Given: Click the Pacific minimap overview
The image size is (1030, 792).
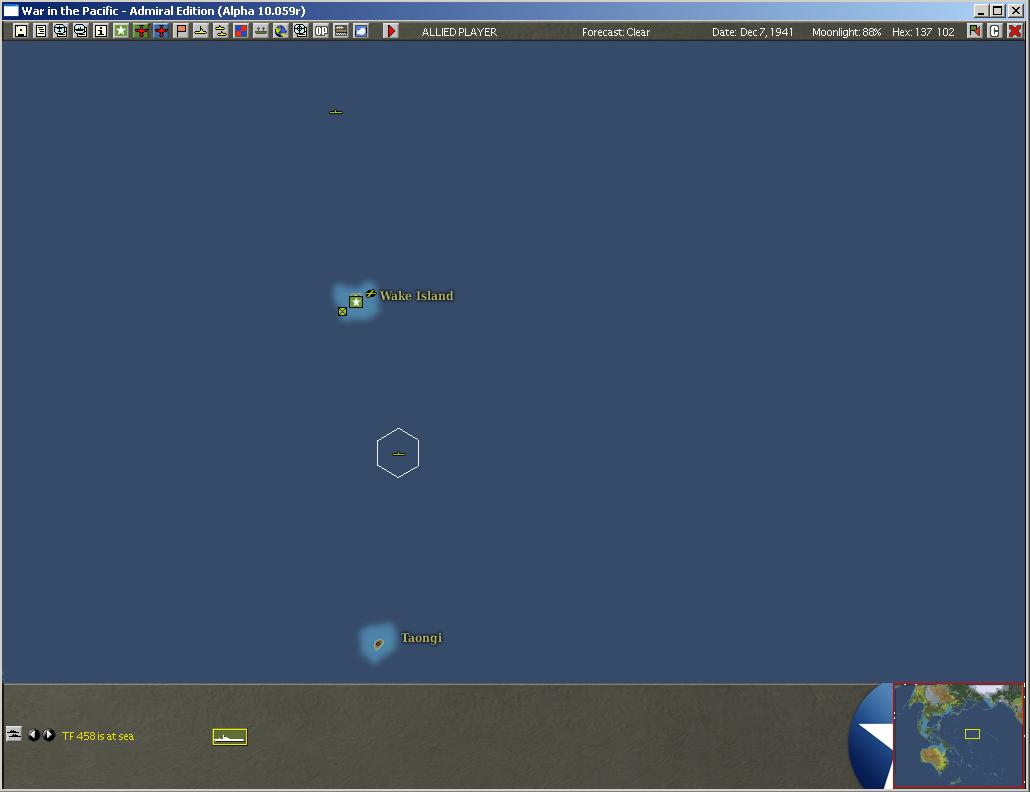Looking at the screenshot, I should click(958, 736).
